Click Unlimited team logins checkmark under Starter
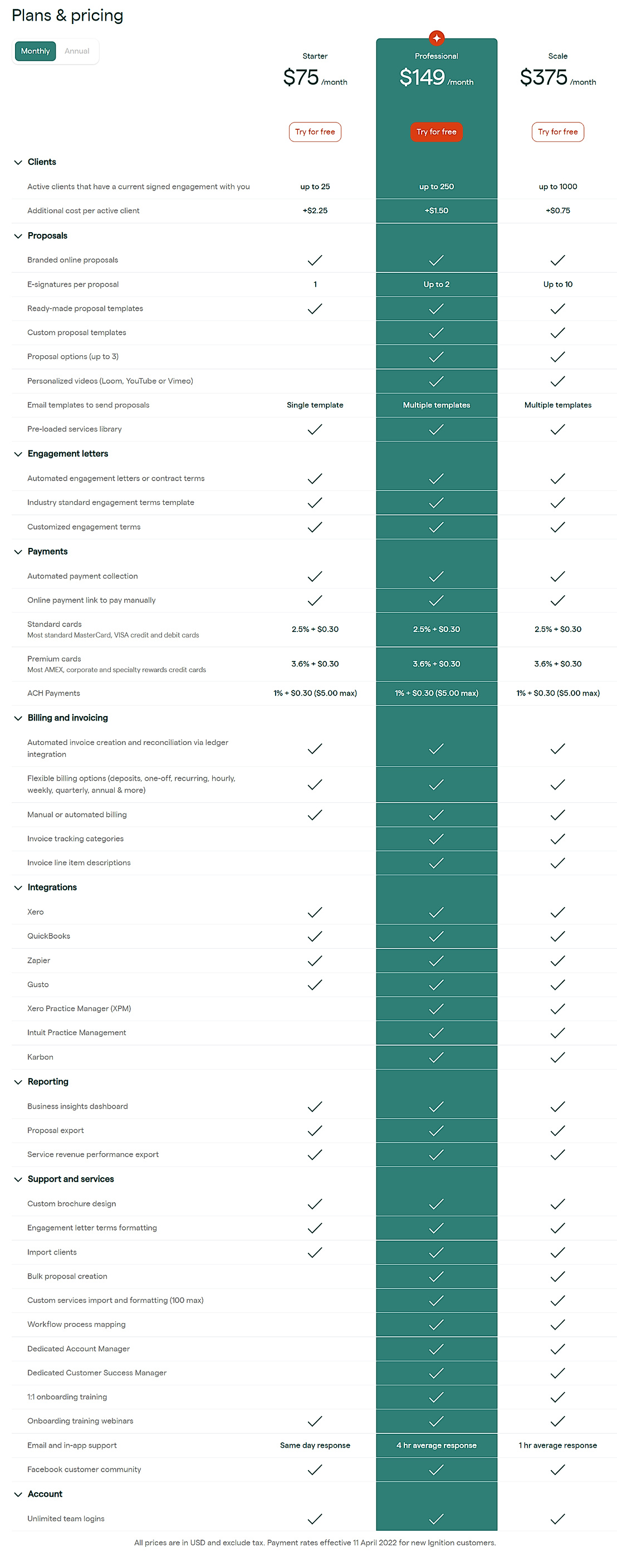Viewport: 617px width, 1568px height. tap(315, 1520)
